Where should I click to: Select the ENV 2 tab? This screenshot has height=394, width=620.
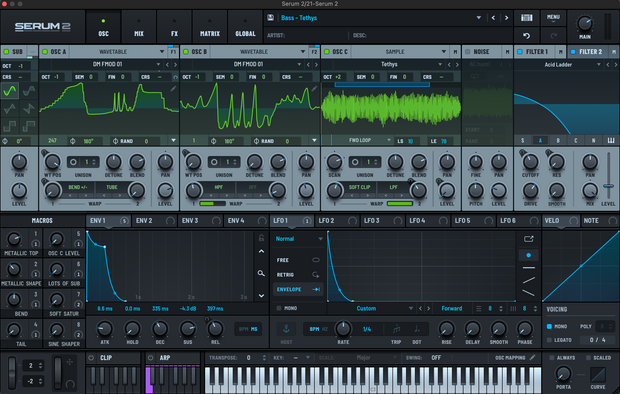(154, 221)
